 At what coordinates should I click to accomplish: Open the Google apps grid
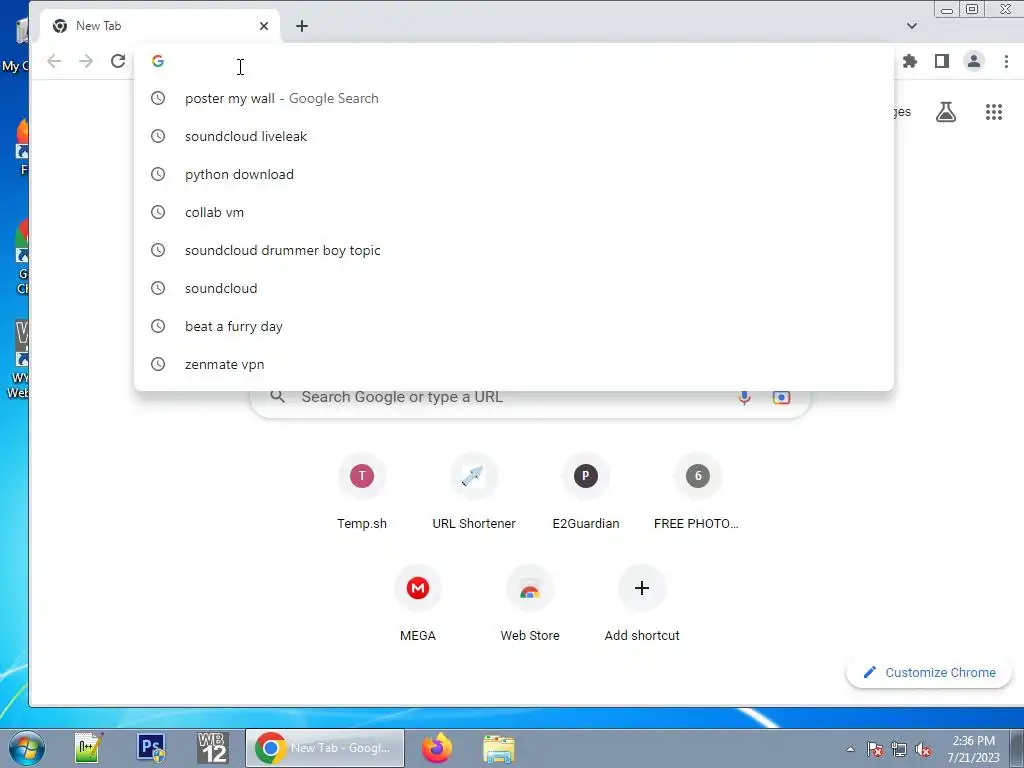click(x=993, y=112)
